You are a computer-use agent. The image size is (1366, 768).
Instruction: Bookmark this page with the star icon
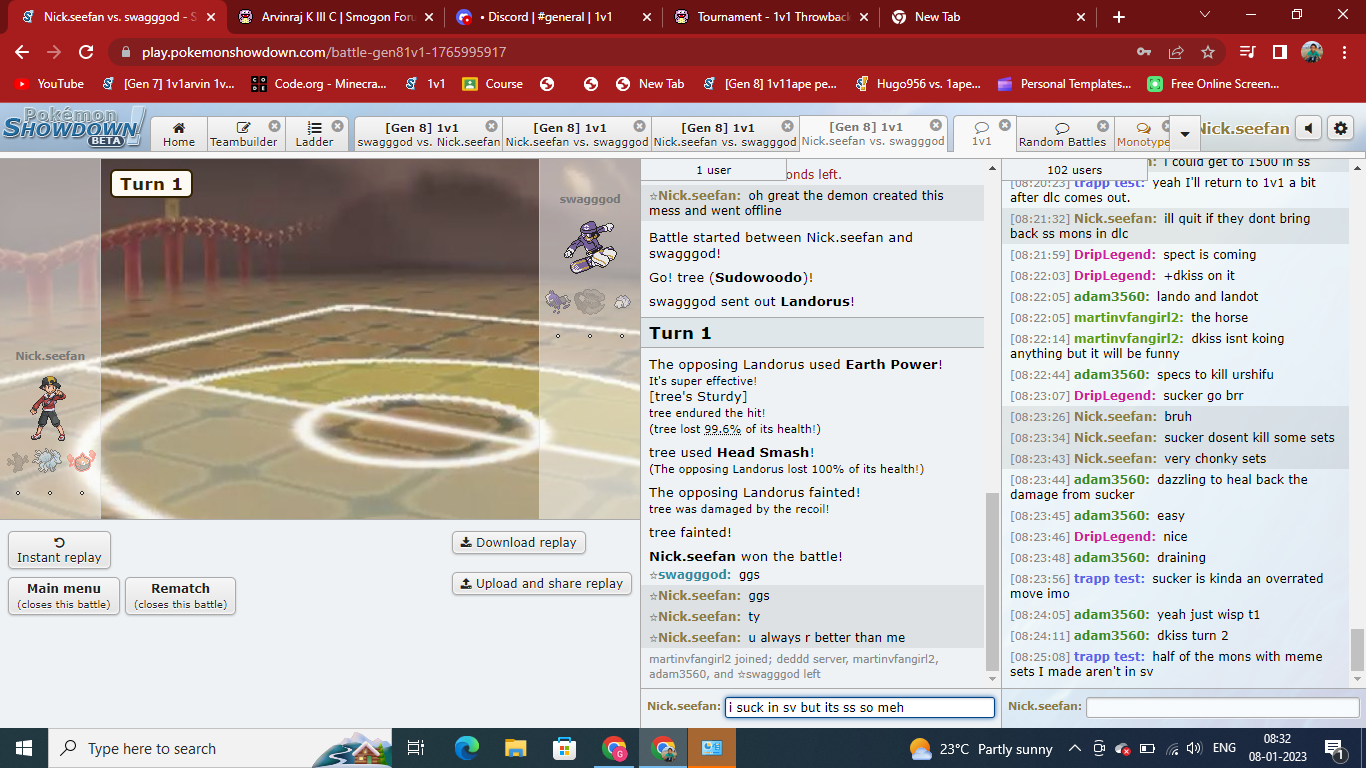(x=1207, y=52)
